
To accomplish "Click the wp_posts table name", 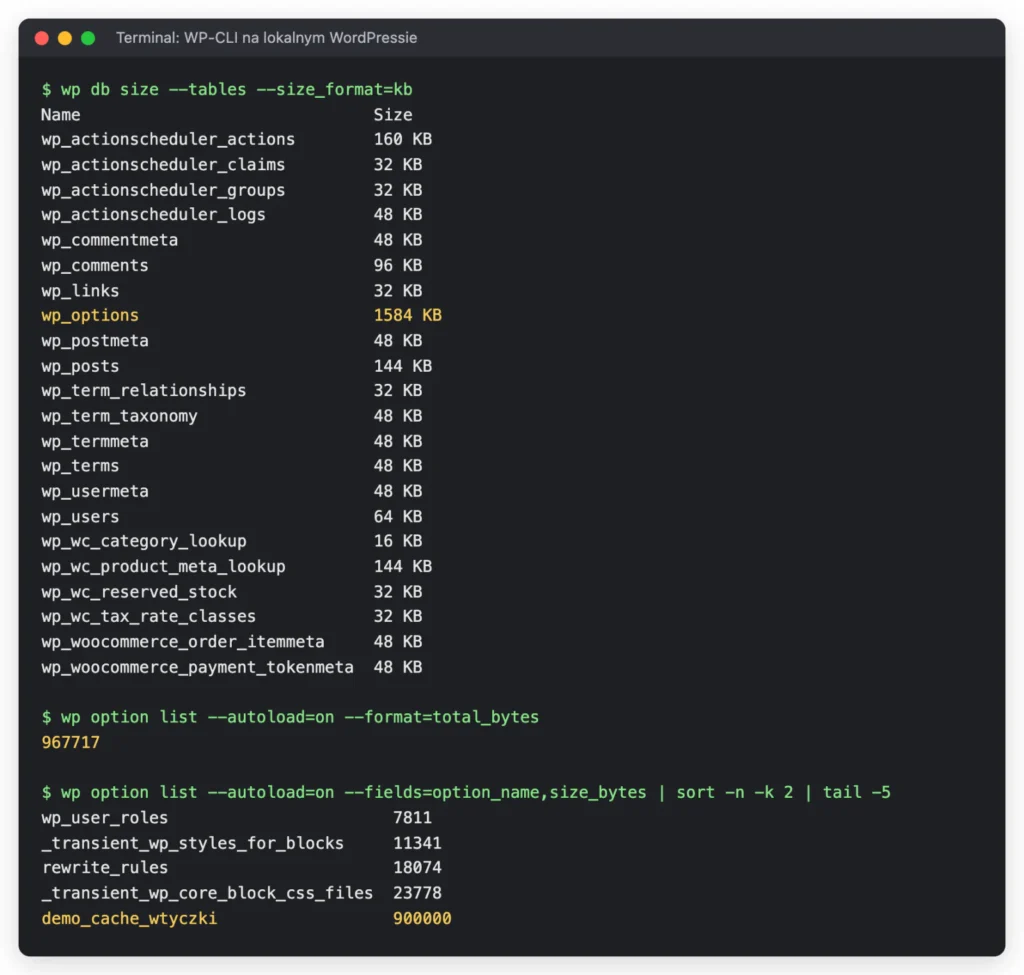I will (x=80, y=366).
